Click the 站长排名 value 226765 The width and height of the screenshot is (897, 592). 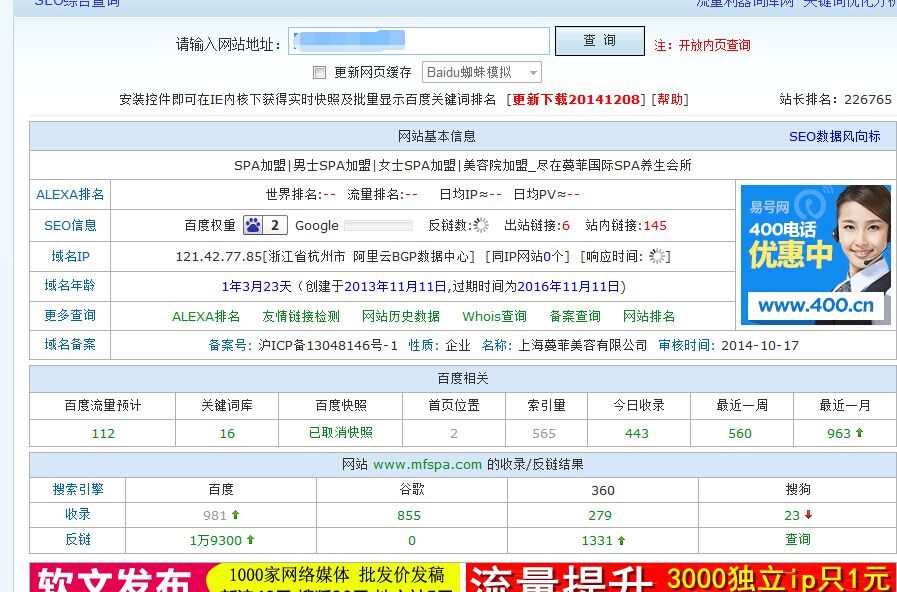pos(868,100)
